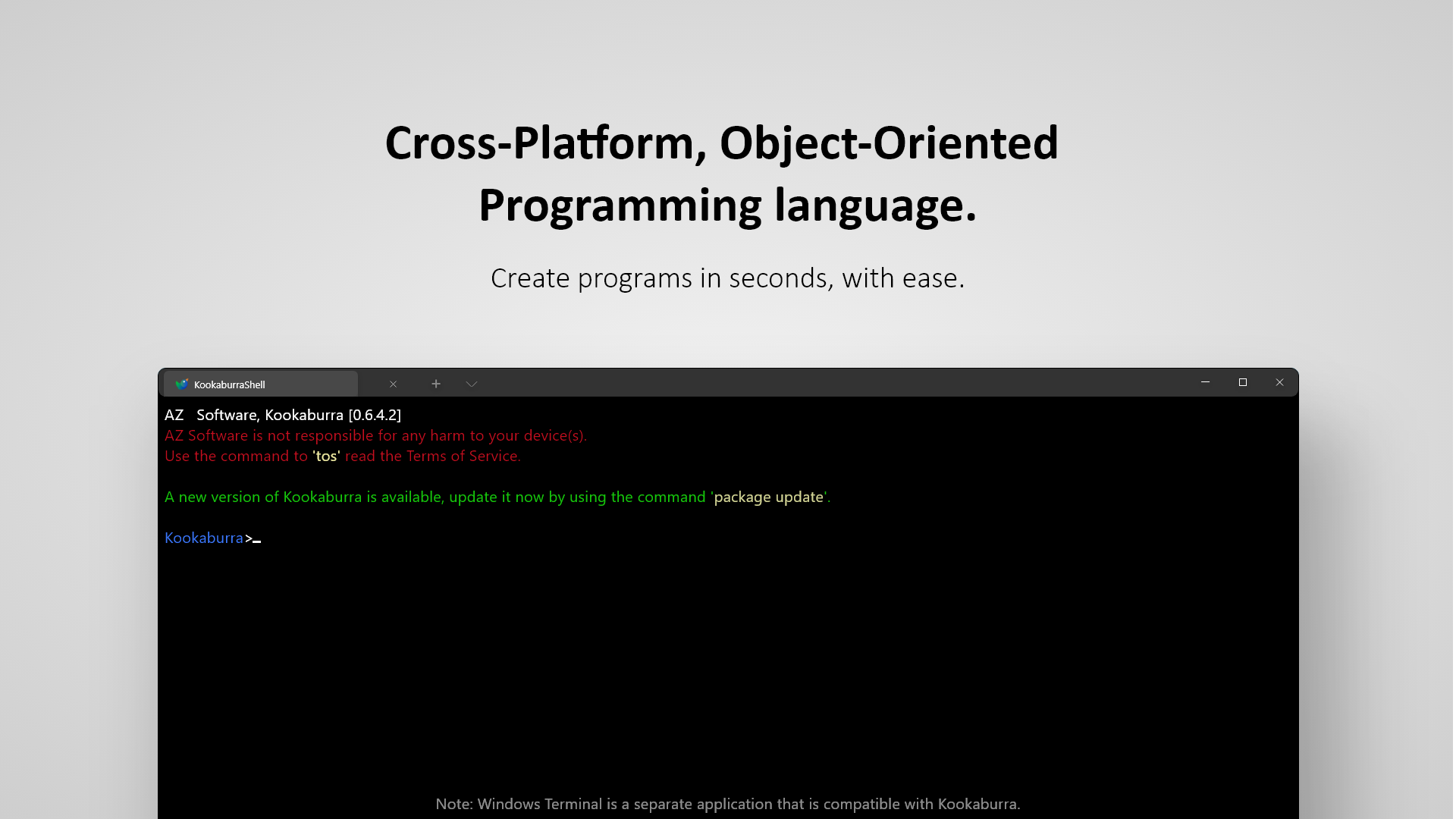
Task: Click the version number [0.6.4.2]
Action: coord(375,416)
